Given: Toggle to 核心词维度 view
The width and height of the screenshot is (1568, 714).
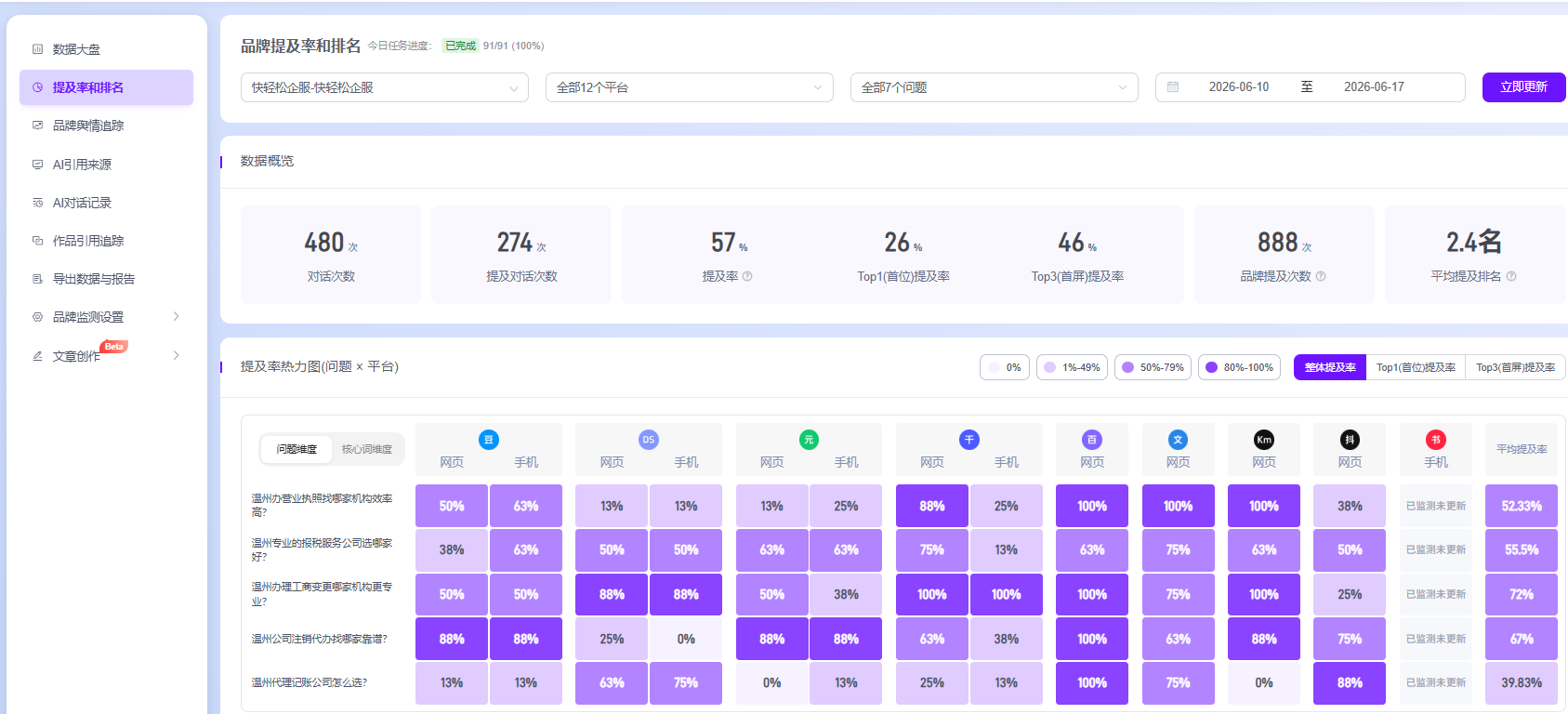Looking at the screenshot, I should [x=367, y=449].
